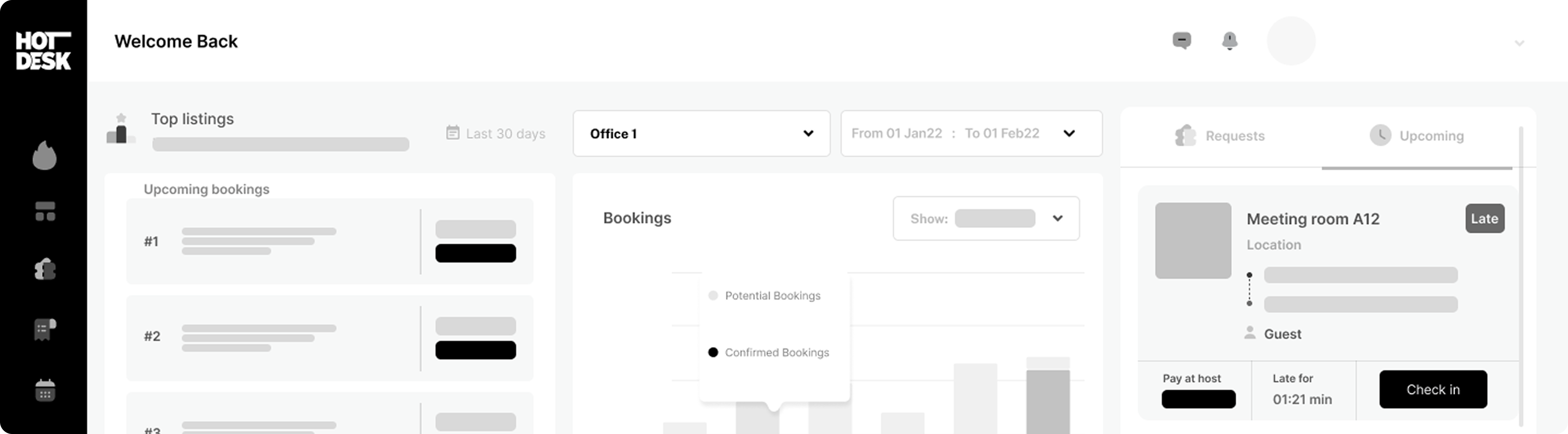Open the date range From 01 Jan22 dropdown
Image resolution: width=1568 pixels, height=434 pixels.
[x=972, y=133]
